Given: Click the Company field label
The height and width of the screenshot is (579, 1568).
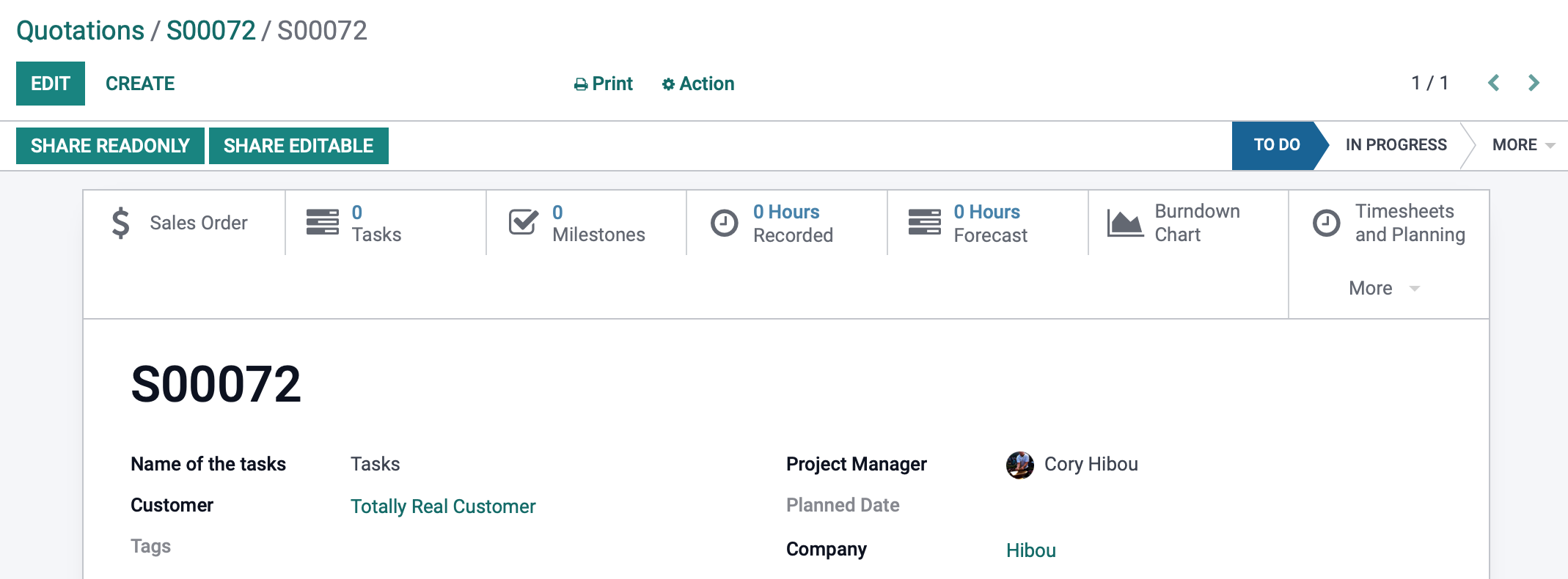Looking at the screenshot, I should [827, 549].
